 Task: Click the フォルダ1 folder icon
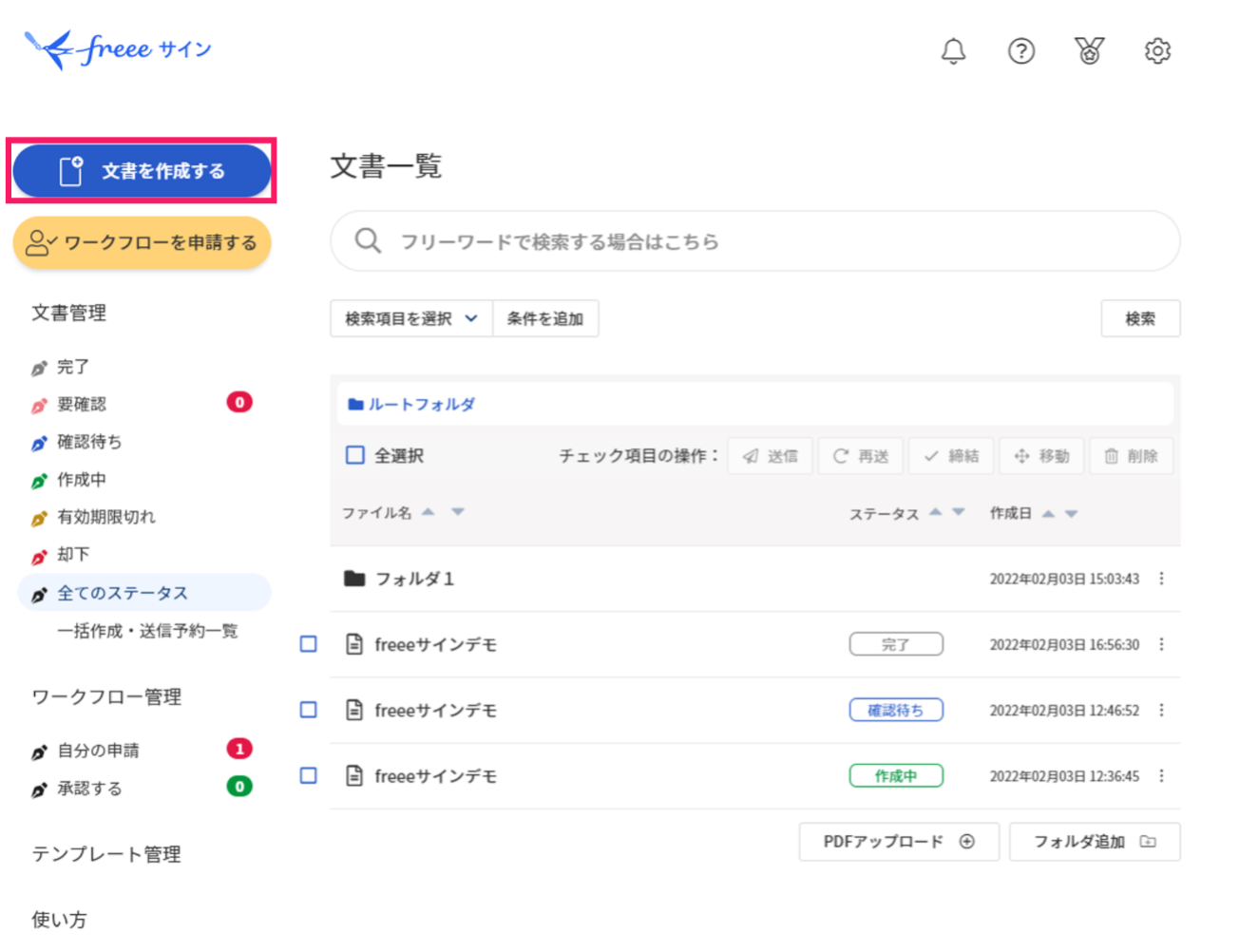point(354,578)
